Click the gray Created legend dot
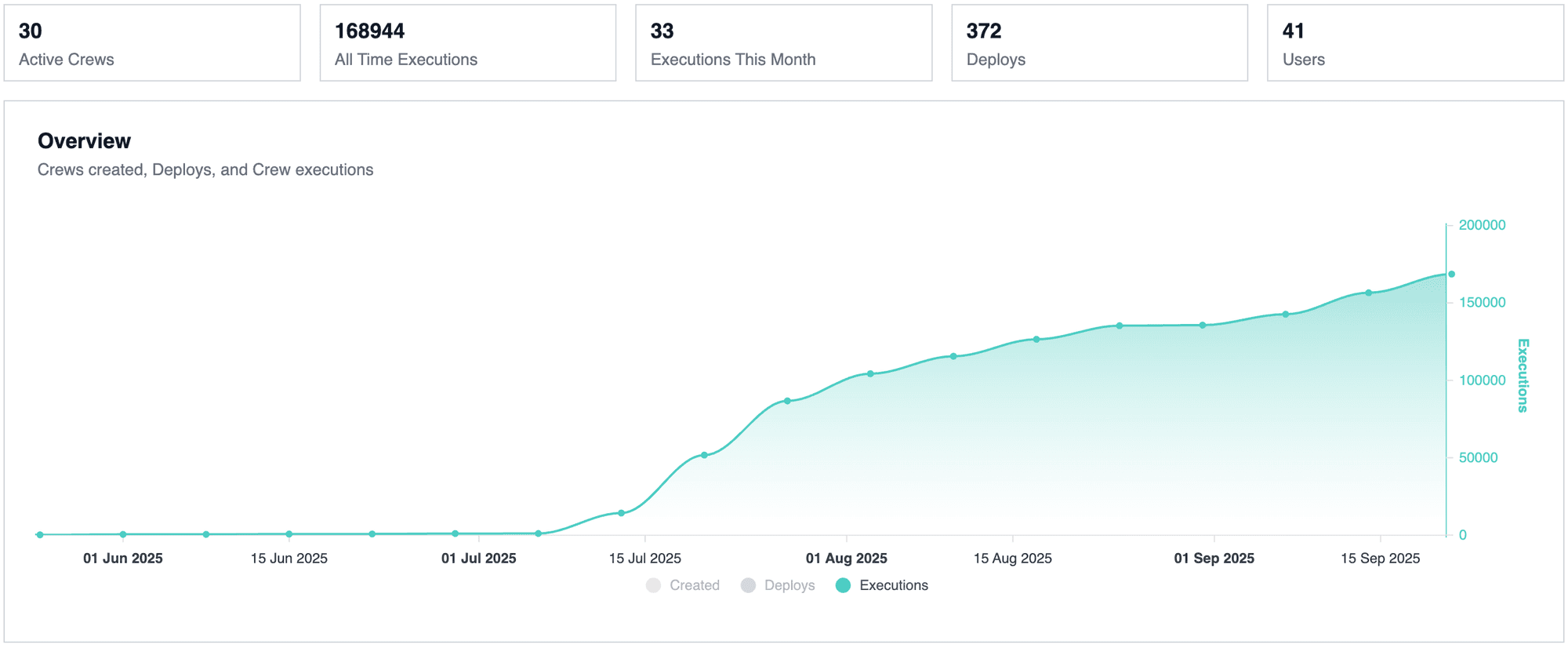Image resolution: width=1568 pixels, height=648 pixels. pos(653,585)
